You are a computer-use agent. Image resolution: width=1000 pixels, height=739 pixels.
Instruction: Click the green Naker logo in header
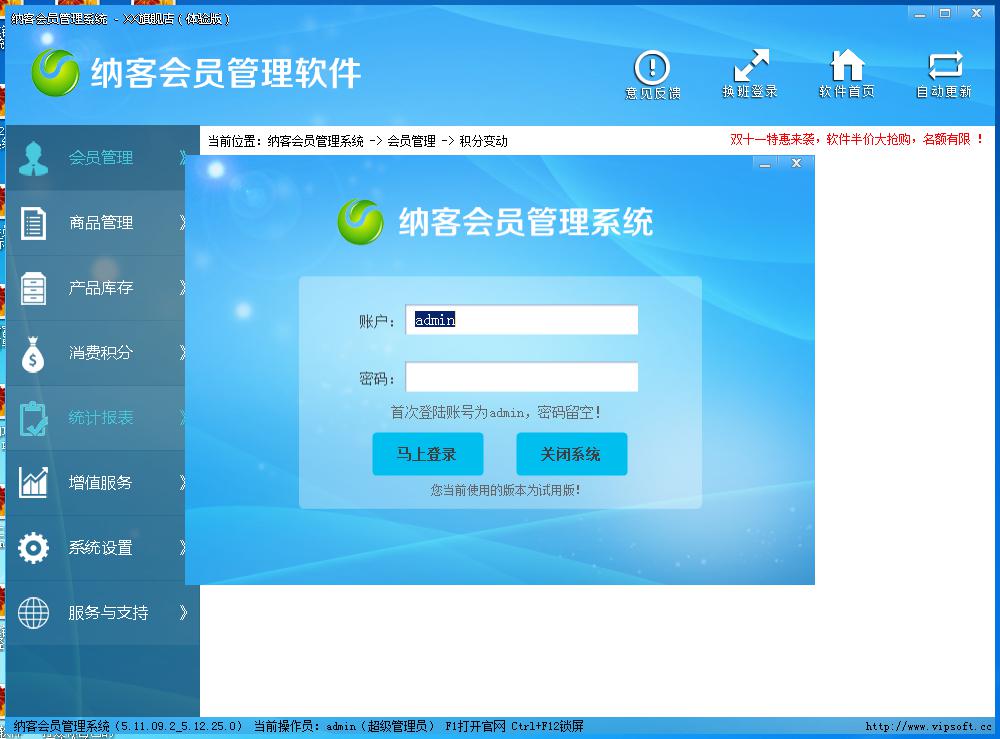(56, 74)
